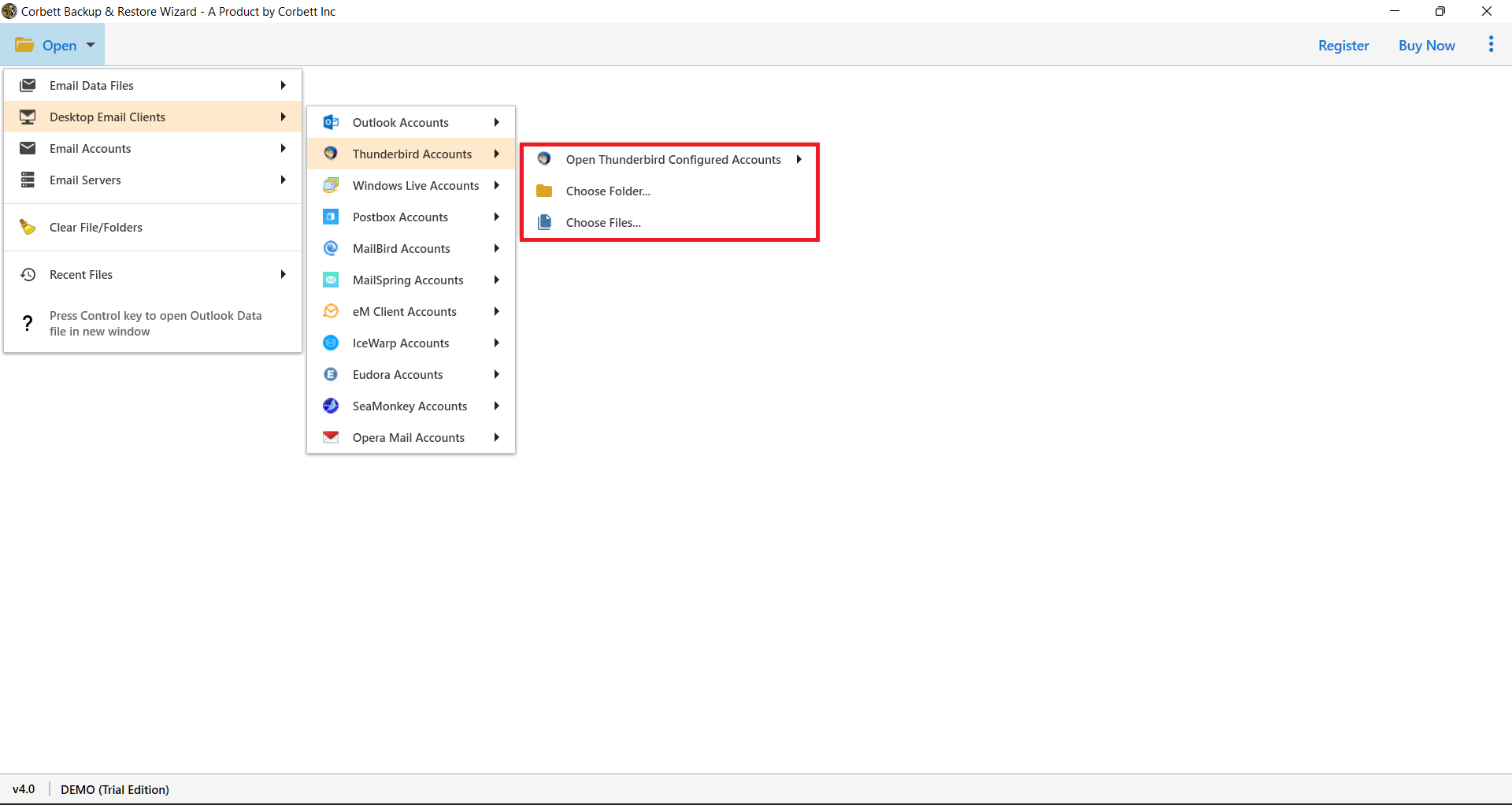
Task: Click the Eudora Accounts icon
Action: tap(331, 374)
